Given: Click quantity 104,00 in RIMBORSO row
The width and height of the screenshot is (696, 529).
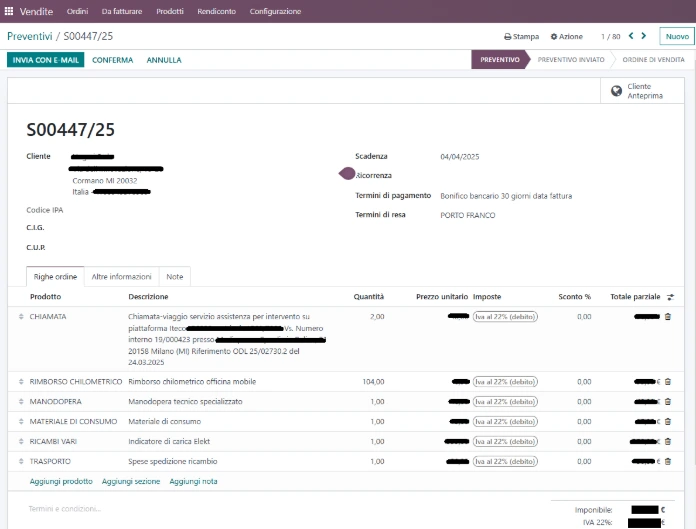Looking at the screenshot, I should tap(373, 382).
